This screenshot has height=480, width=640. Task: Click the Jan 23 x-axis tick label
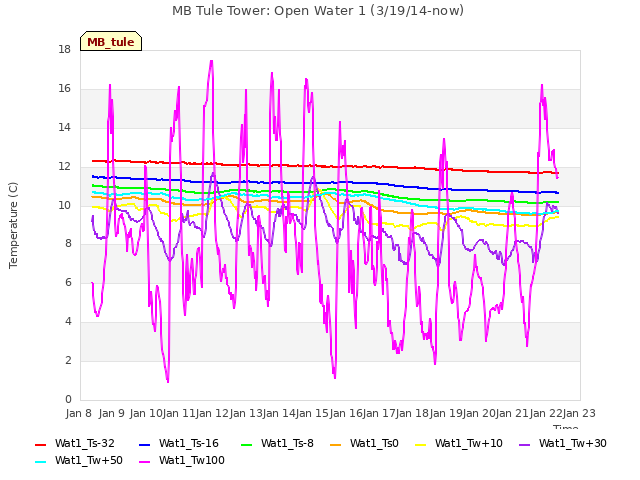(x=579, y=413)
